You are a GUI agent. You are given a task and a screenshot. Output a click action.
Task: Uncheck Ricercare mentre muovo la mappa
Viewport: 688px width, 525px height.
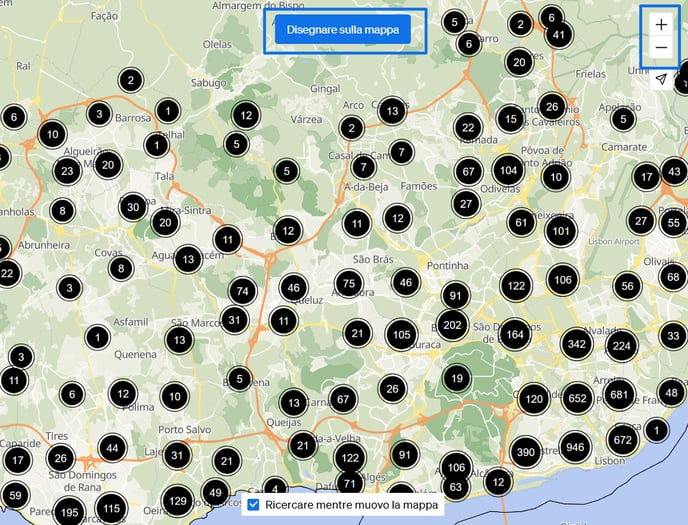point(254,505)
